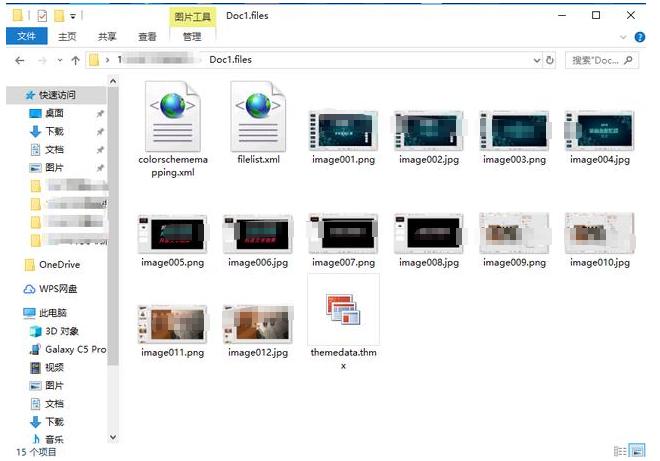660x461 pixels.
Task: Click the search Doc1.files box
Action: [x=602, y=60]
